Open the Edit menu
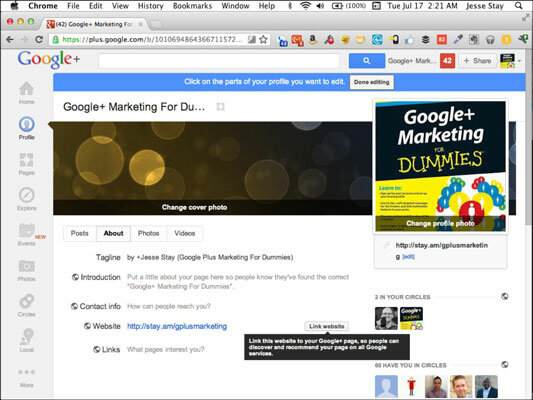The height and width of the screenshot is (400, 533). coord(96,6)
